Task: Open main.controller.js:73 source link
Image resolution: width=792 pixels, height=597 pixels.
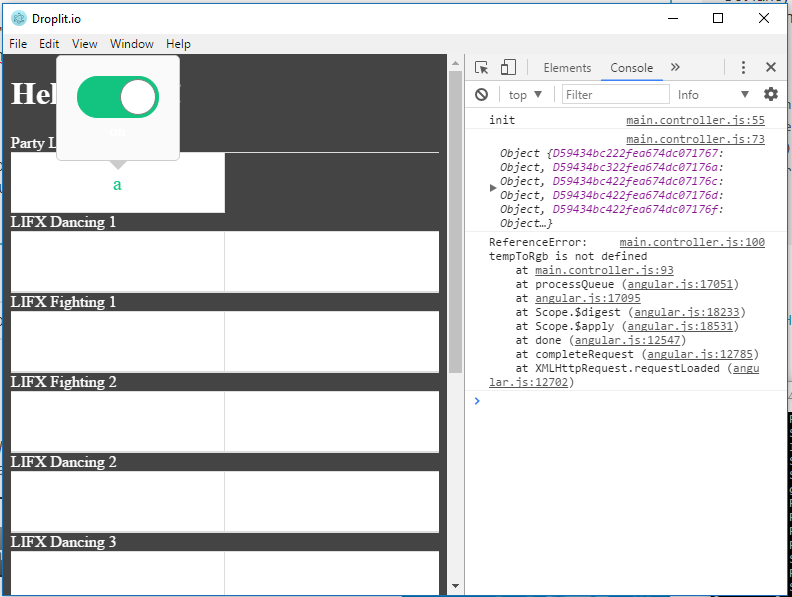Action: pyautogui.click(x=695, y=139)
